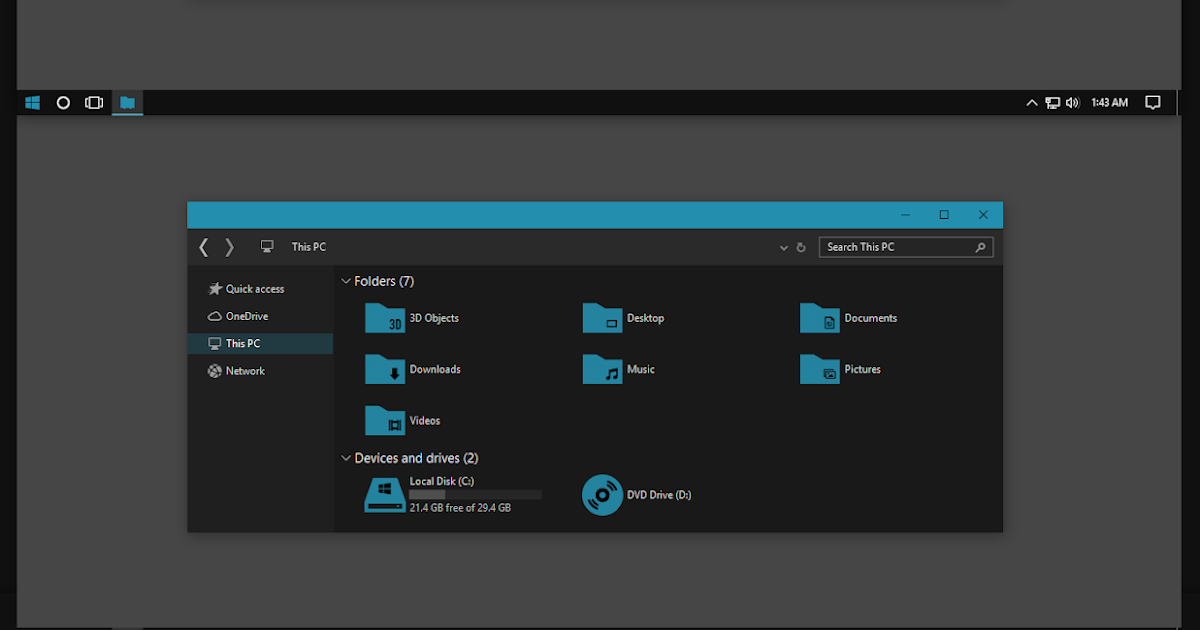Click the Documents folder label
The height and width of the screenshot is (630, 1200).
pos(871,318)
